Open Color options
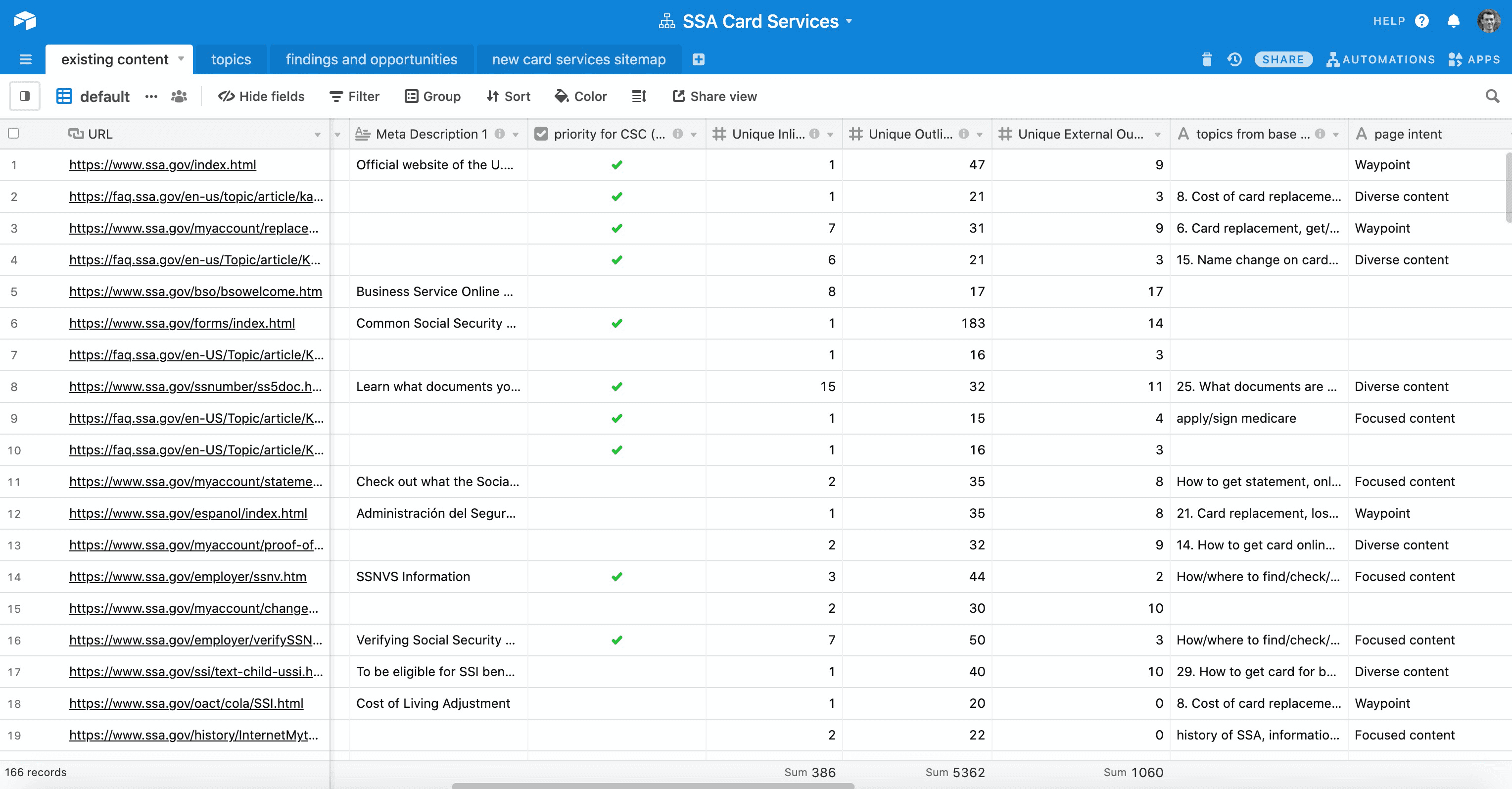Viewport: 1512px width, 789px height. 581,97
